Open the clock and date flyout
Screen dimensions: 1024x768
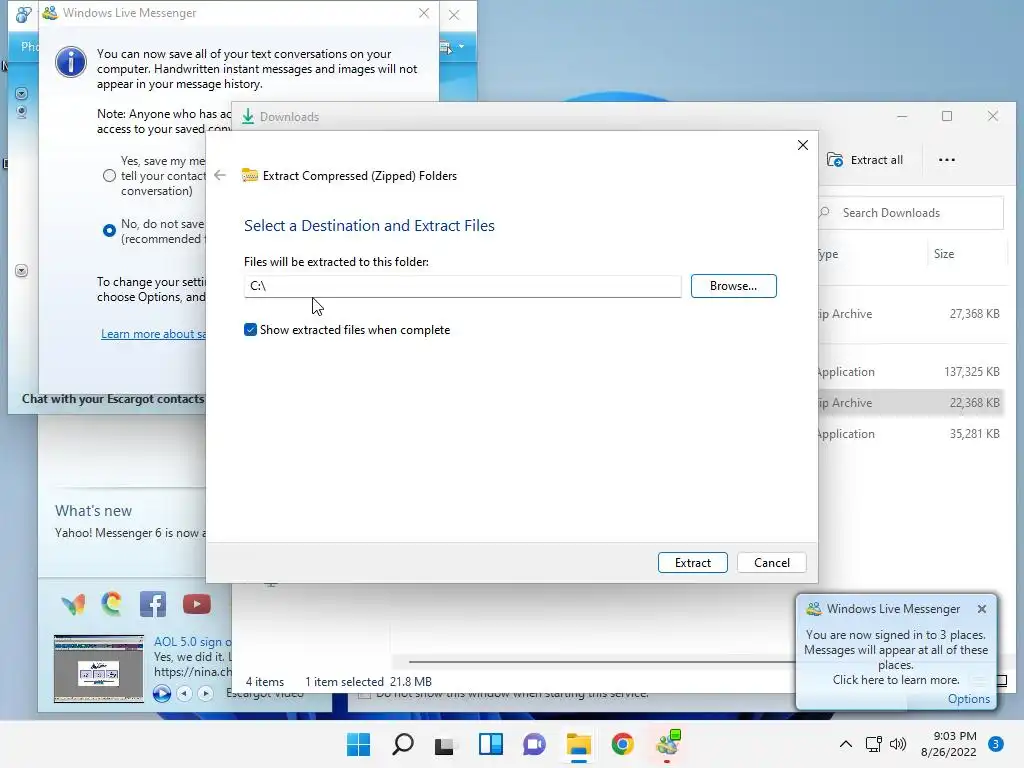[x=949, y=744]
